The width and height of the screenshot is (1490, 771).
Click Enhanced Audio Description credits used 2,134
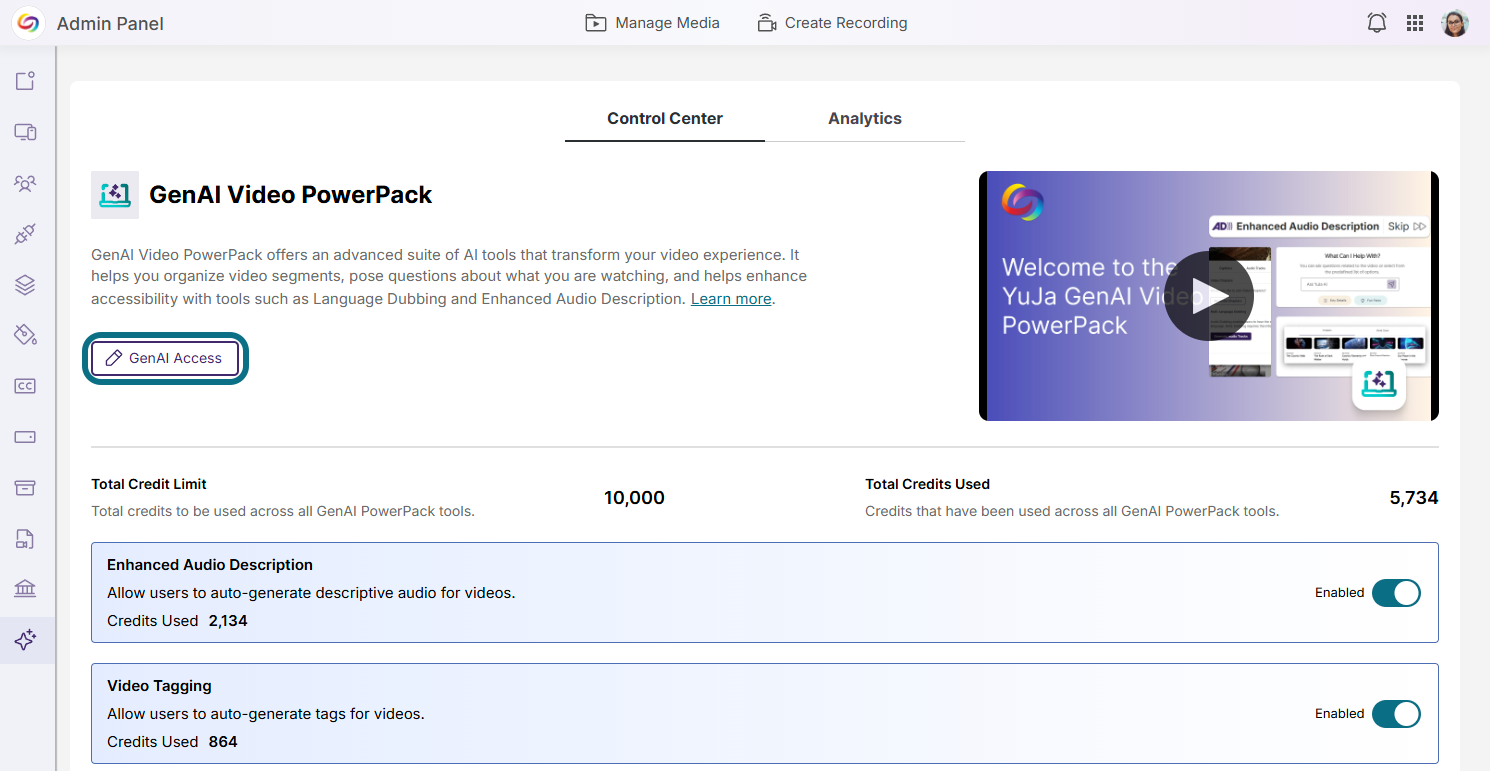point(228,621)
